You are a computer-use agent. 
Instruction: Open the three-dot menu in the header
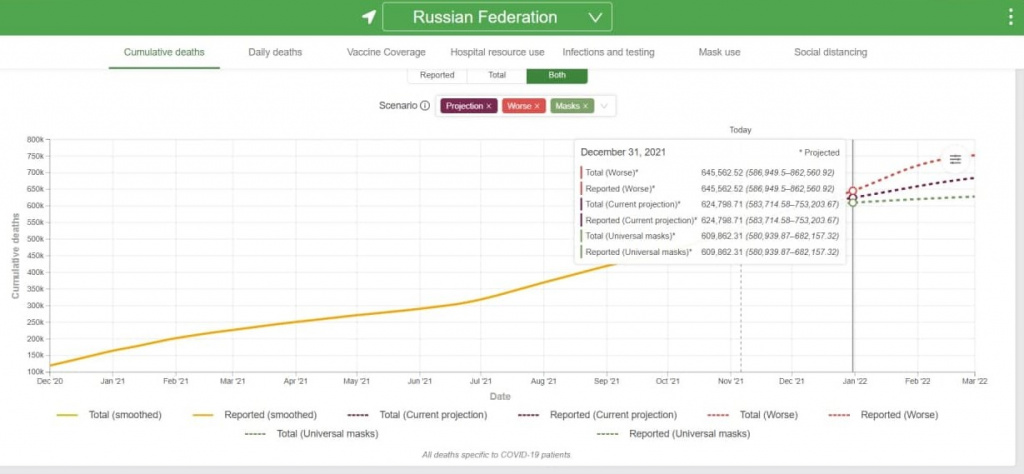1010,17
